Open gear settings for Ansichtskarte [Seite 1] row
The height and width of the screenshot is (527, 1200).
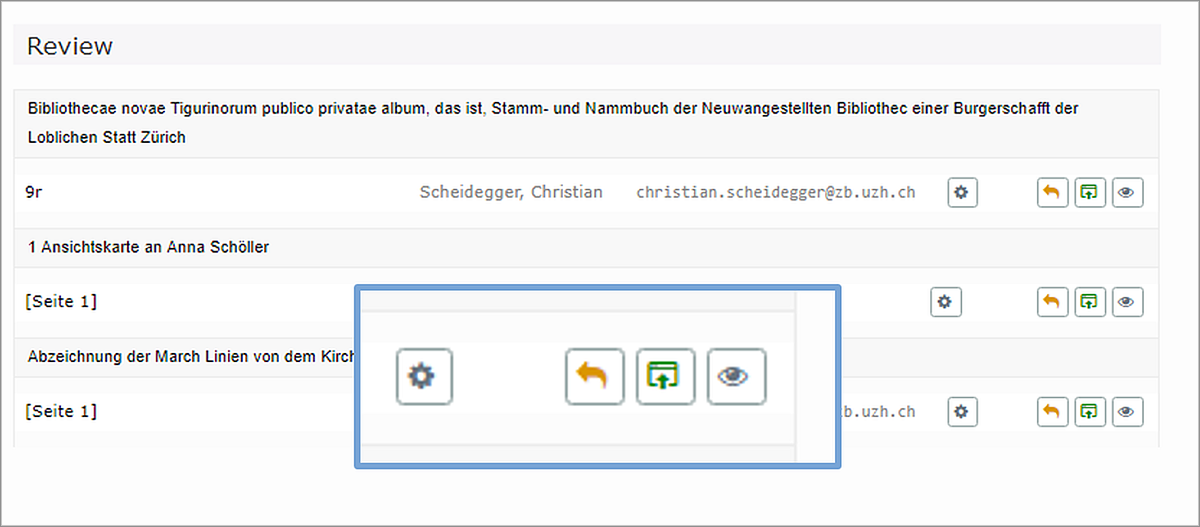coord(946,301)
